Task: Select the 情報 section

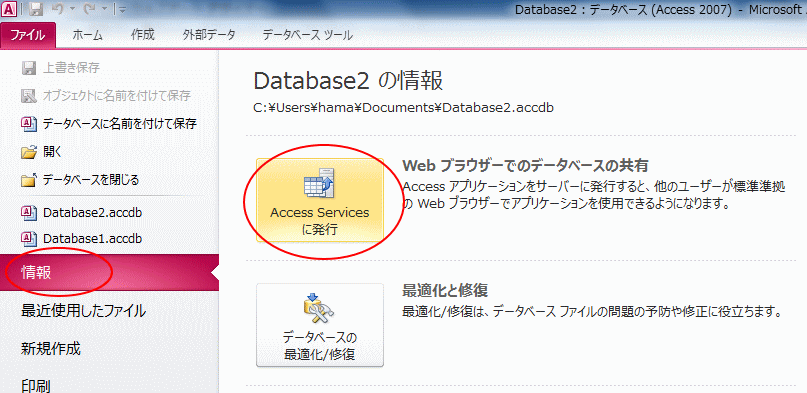Action: point(109,273)
